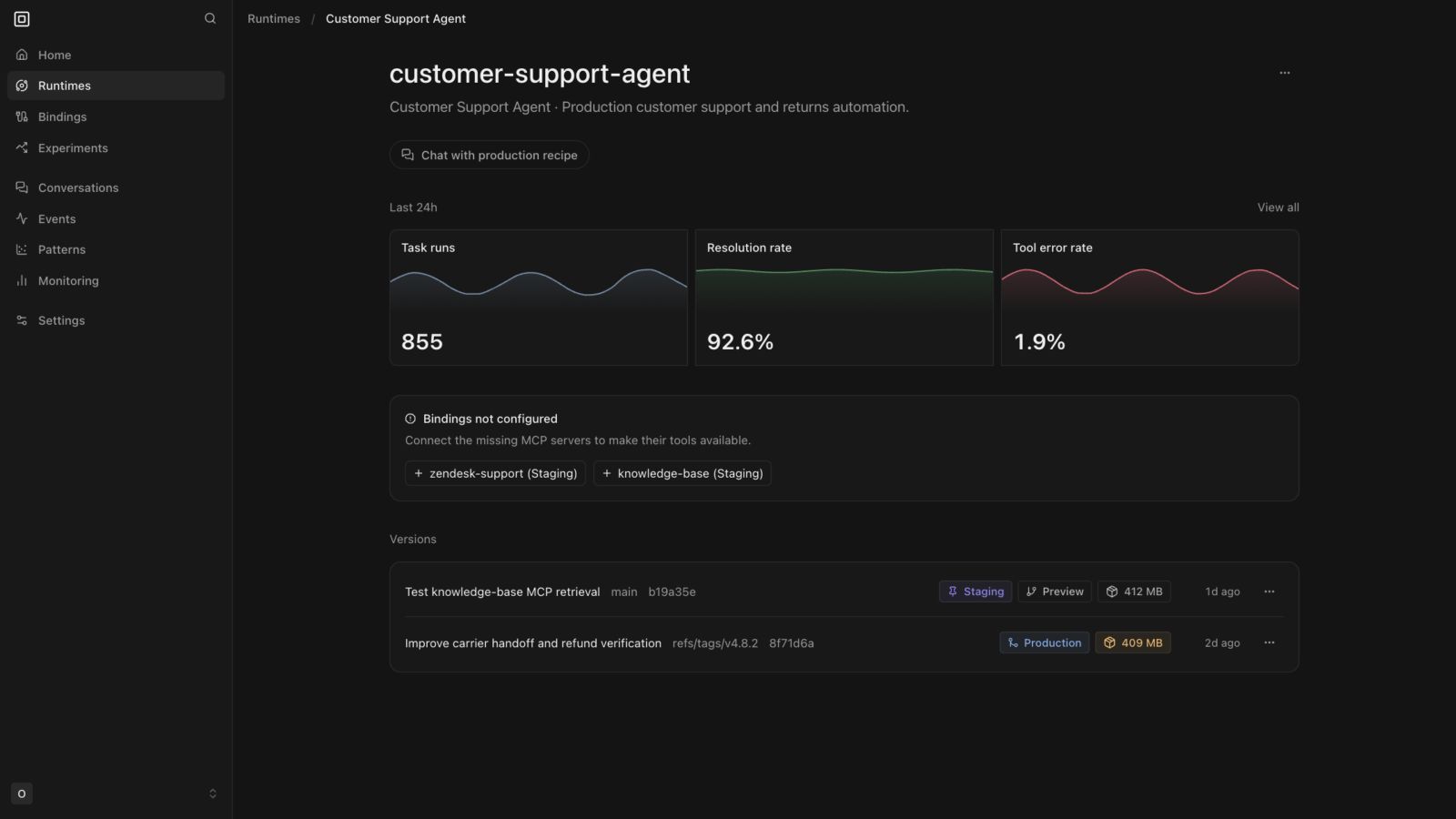Screen dimensions: 1456x819
Task: Click the View all link
Action: [1278, 207]
